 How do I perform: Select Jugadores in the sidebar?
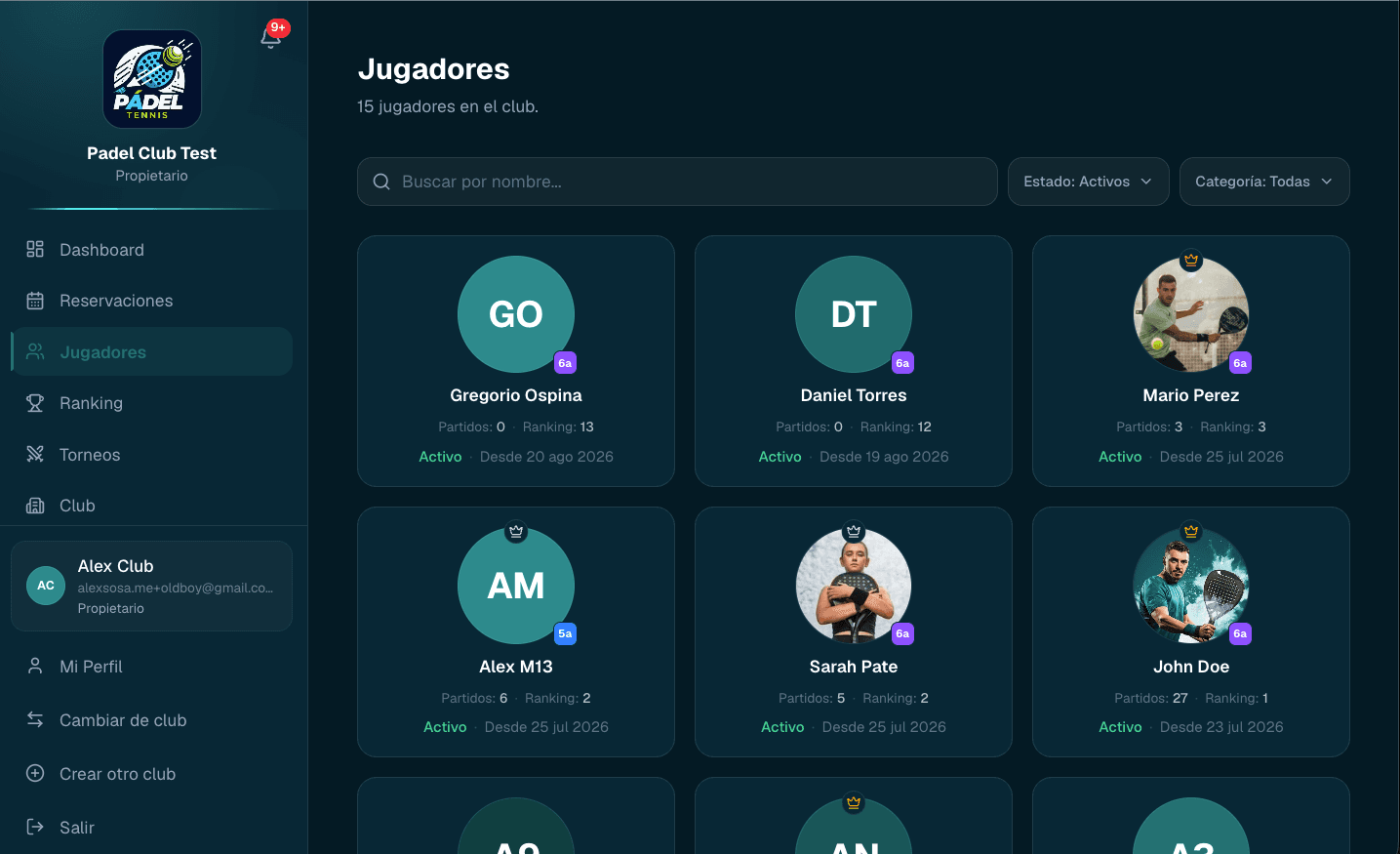151,351
